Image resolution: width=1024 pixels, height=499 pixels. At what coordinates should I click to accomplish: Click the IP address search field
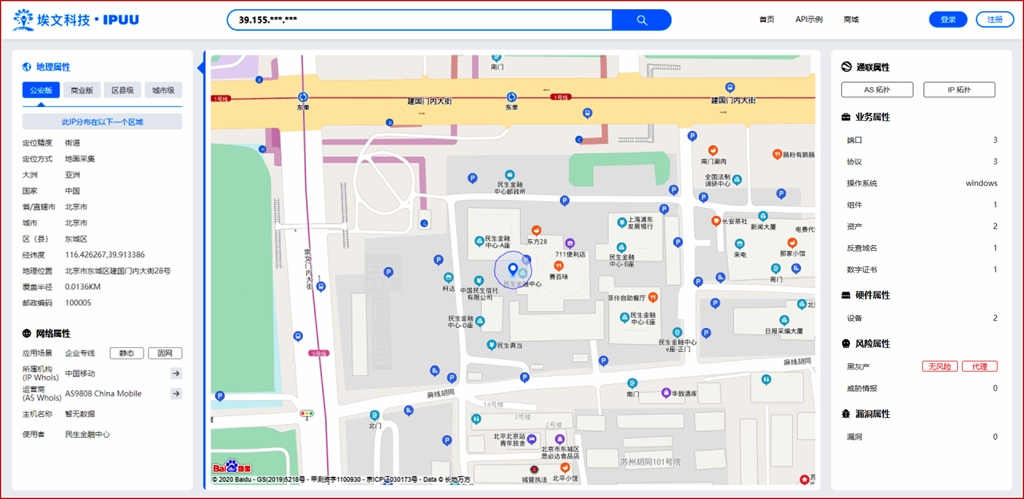point(418,20)
